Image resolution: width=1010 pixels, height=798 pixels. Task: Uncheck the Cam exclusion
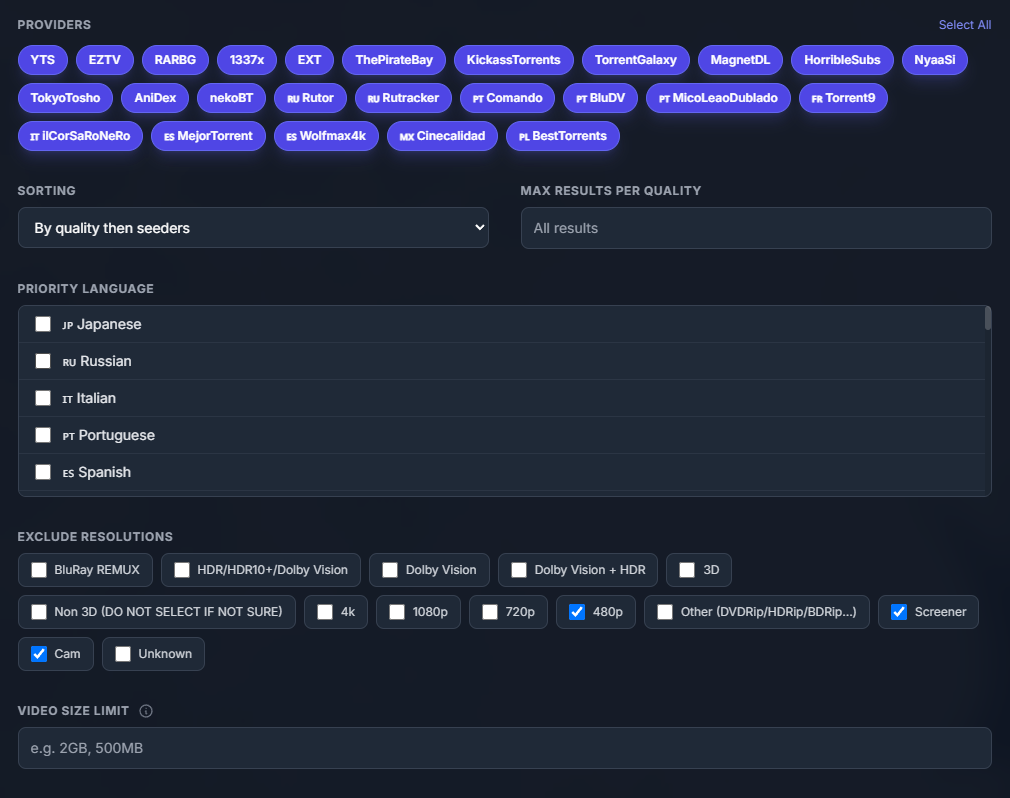(39, 654)
